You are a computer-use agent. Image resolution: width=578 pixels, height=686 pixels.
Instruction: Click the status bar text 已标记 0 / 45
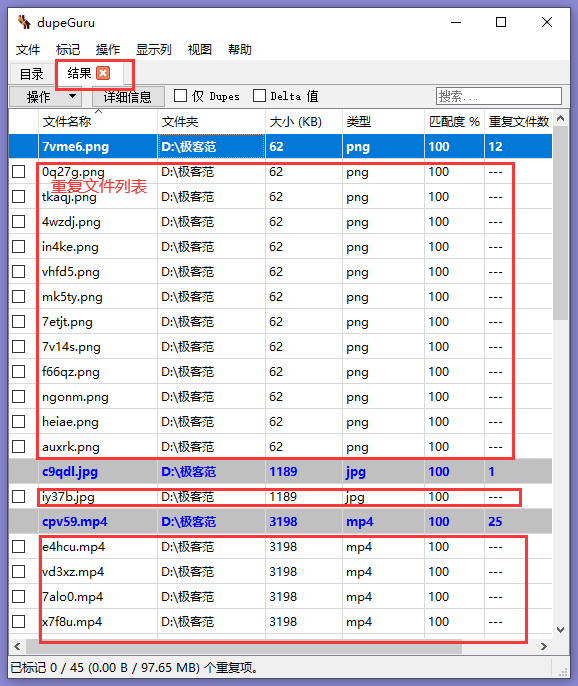click(47, 668)
